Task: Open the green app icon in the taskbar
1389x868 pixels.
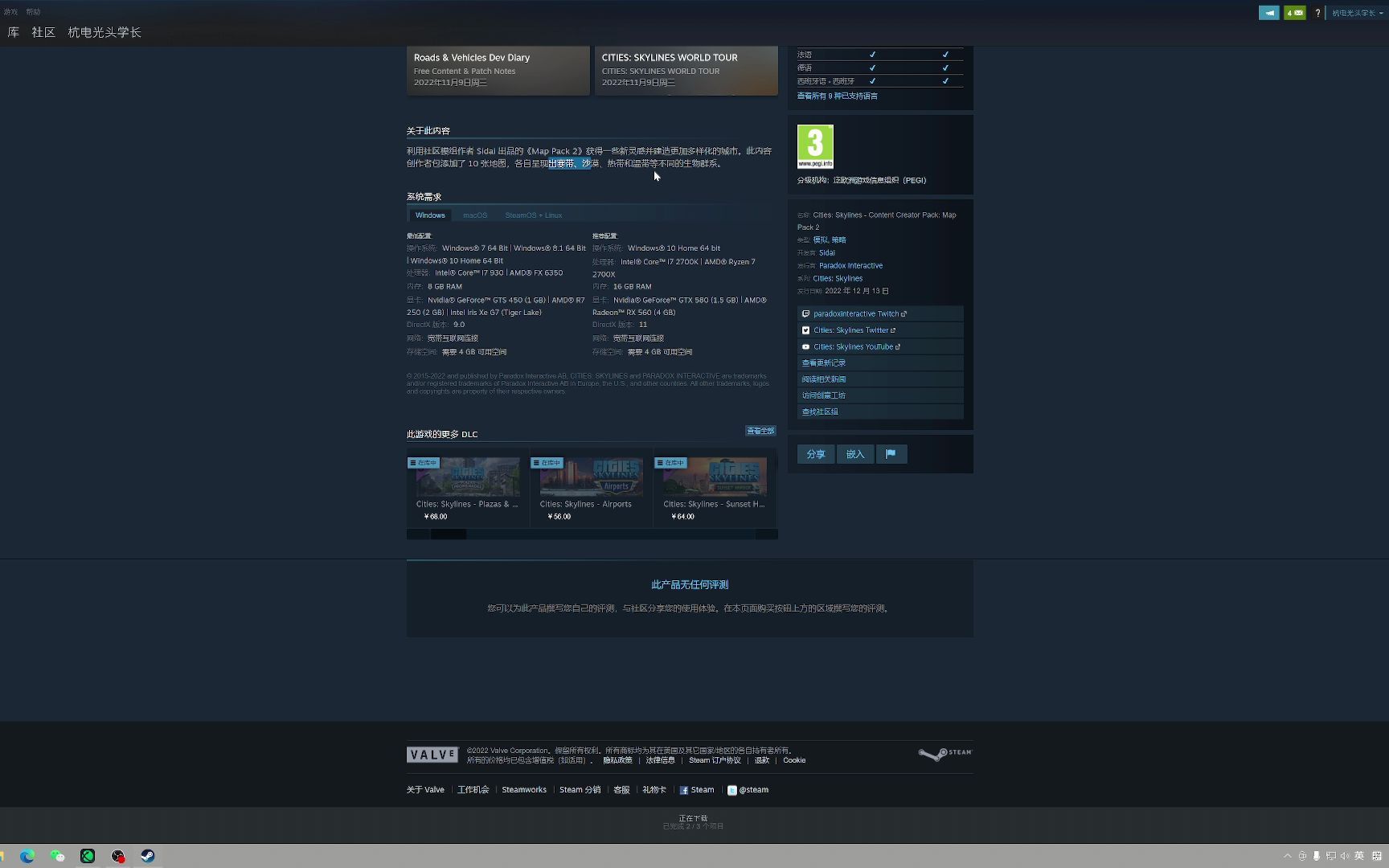Action: click(x=88, y=856)
